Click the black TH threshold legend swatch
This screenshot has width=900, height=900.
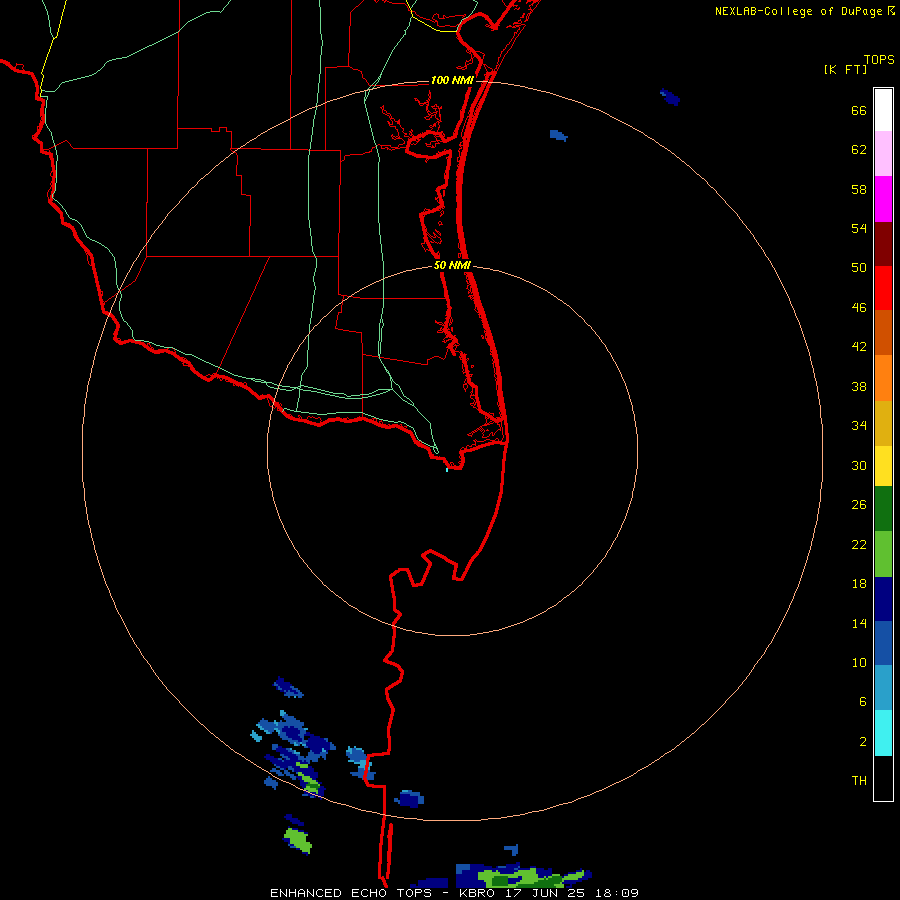883,778
